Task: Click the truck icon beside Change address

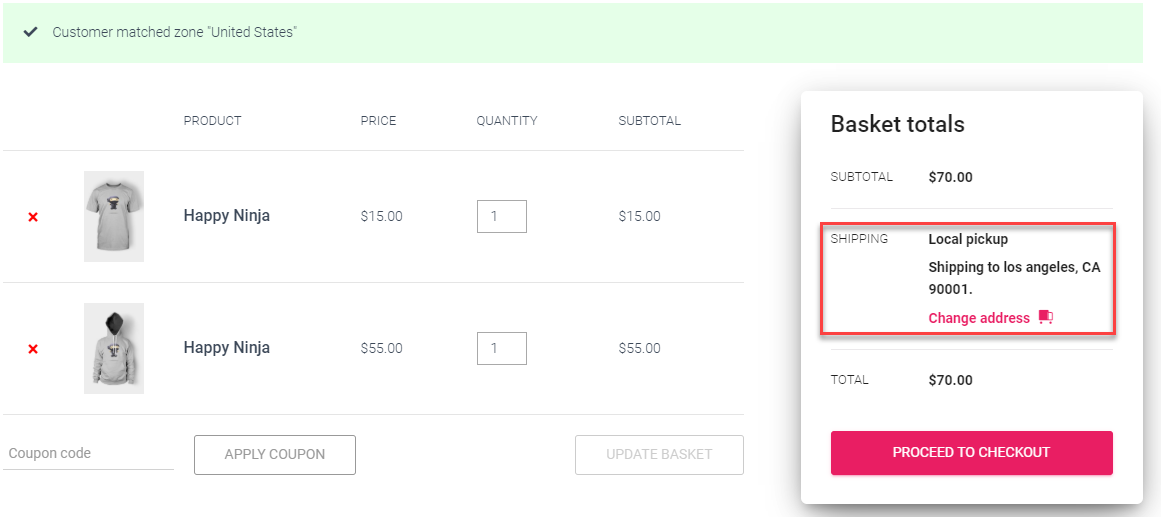Action: 1046,318
